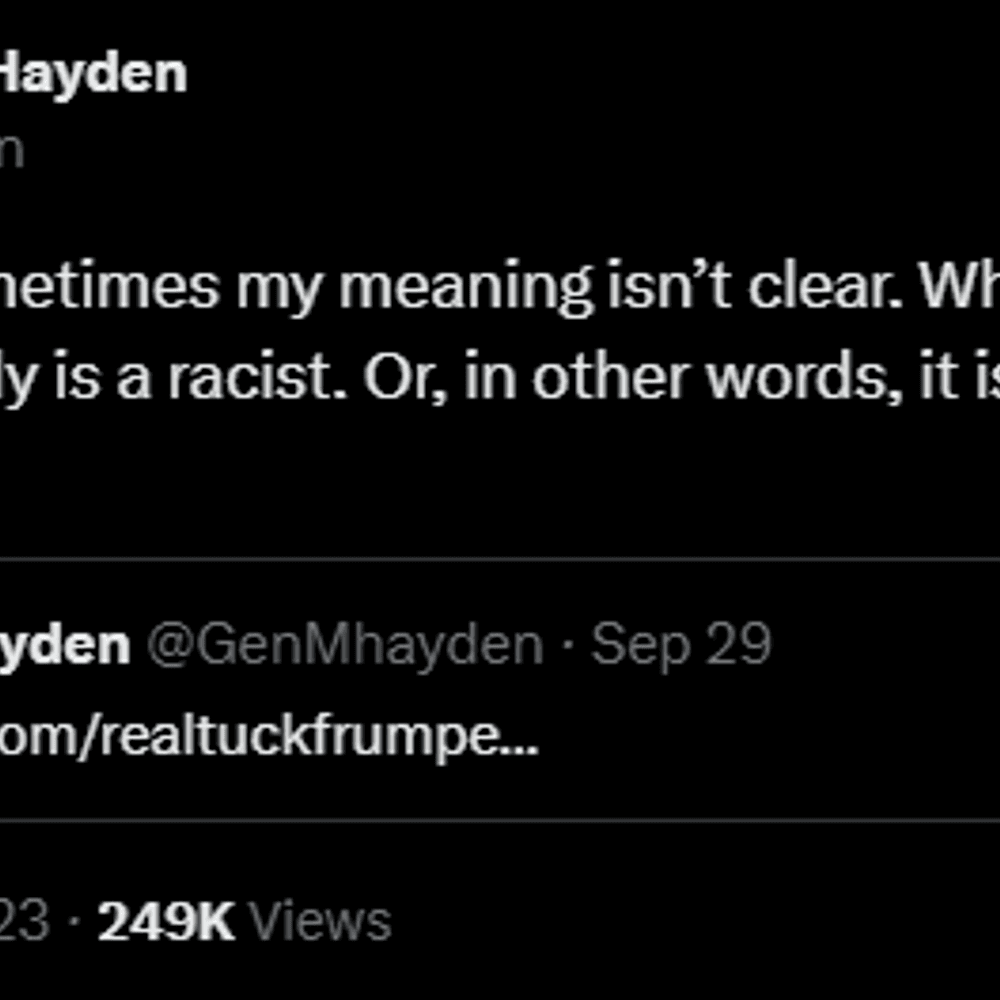This screenshot has height=1000, width=1000.
Task: Select the bold quoted author name before @GenMhayden
Action: point(64,646)
